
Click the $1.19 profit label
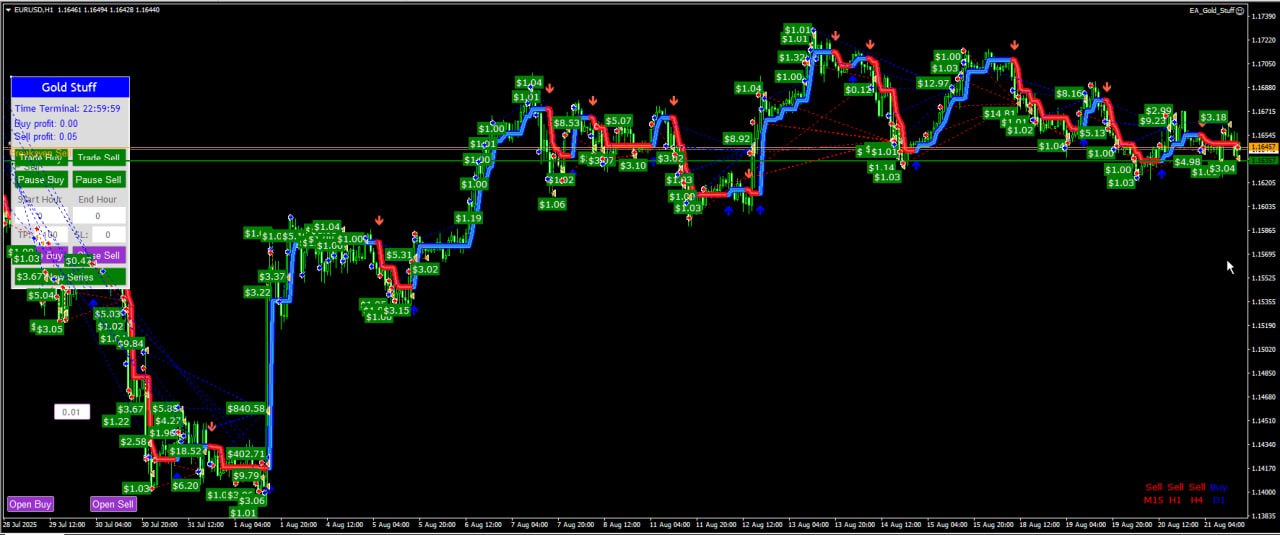pyautogui.click(x=468, y=218)
